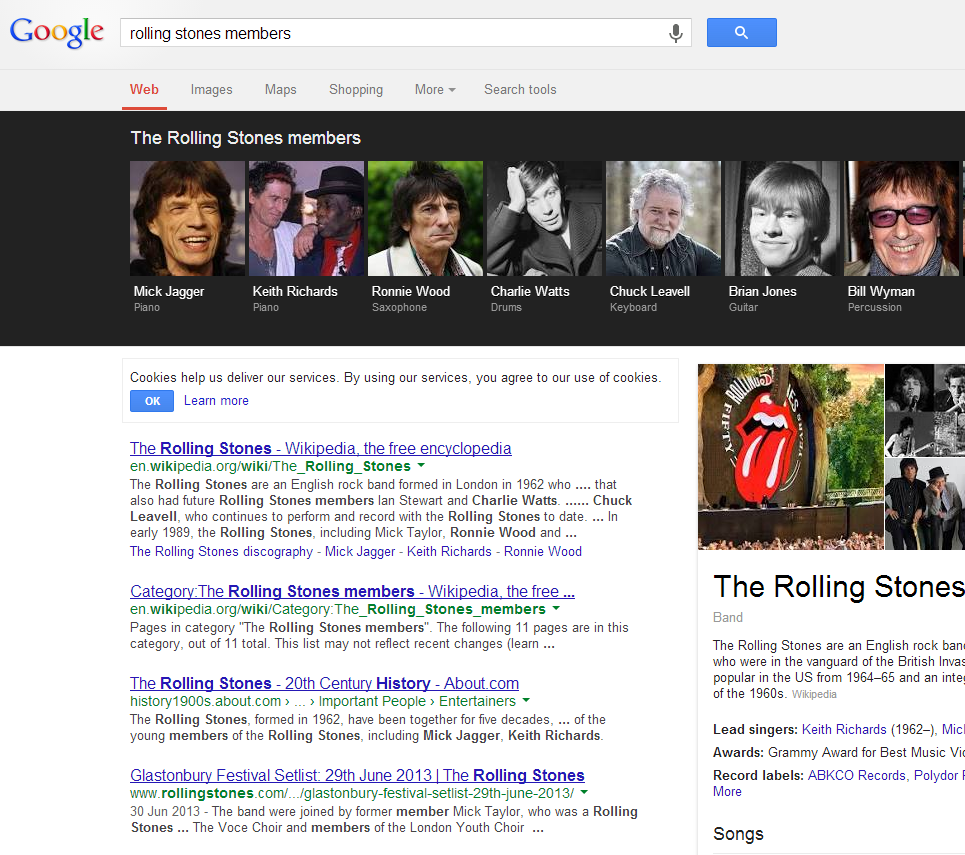The height and width of the screenshot is (855, 965).
Task: Open the Ronnie Wood sitelink under Wikipedia result
Action: (543, 552)
